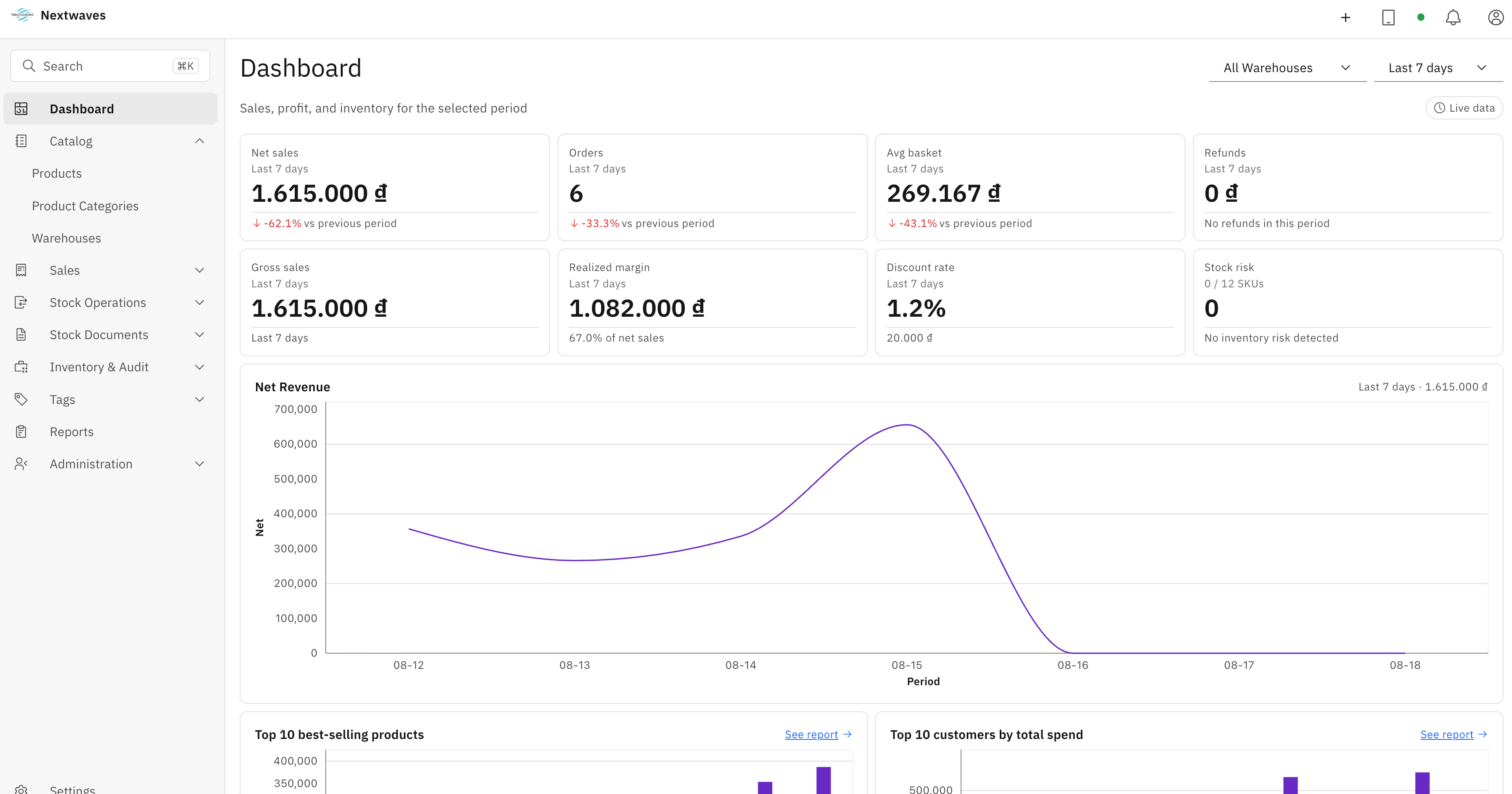Click the -62.1% vs previous period text
Viewport: 1512px width, 794px height.
click(324, 223)
